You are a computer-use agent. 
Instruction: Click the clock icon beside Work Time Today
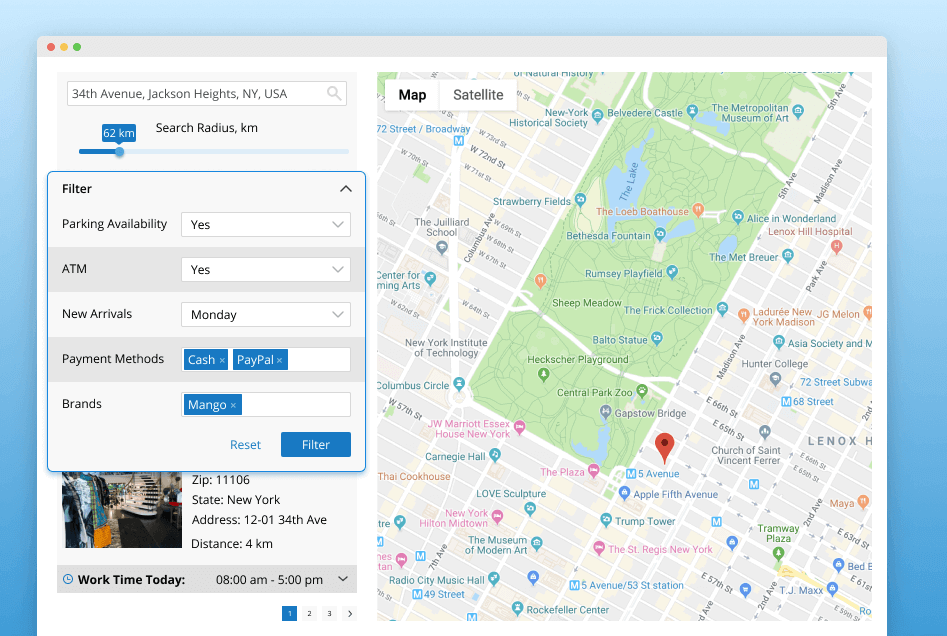(x=68, y=579)
